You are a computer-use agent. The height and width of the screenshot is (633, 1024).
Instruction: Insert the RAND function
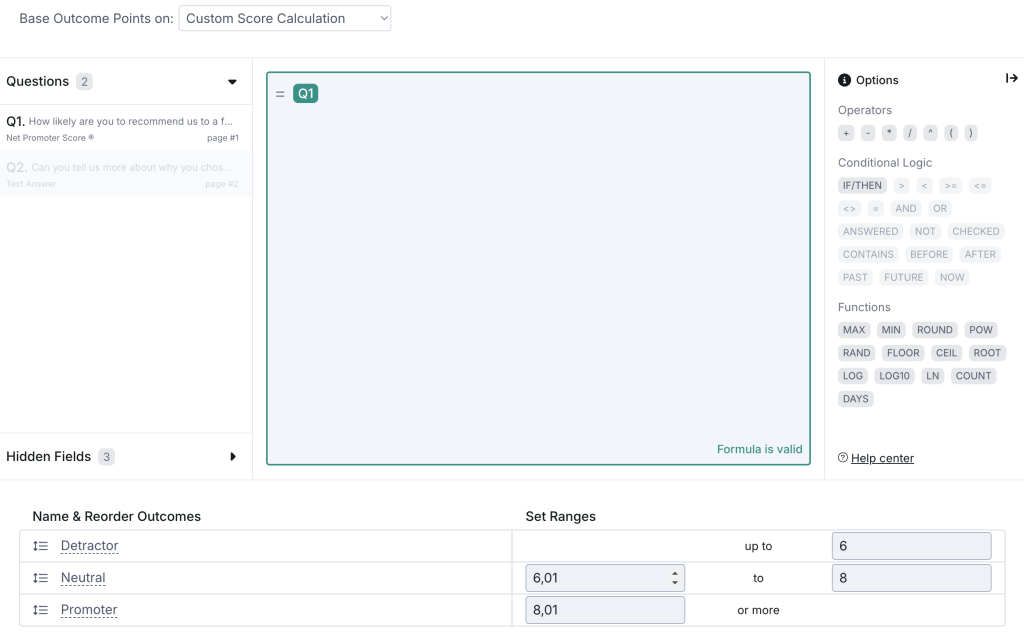pyautogui.click(x=857, y=353)
